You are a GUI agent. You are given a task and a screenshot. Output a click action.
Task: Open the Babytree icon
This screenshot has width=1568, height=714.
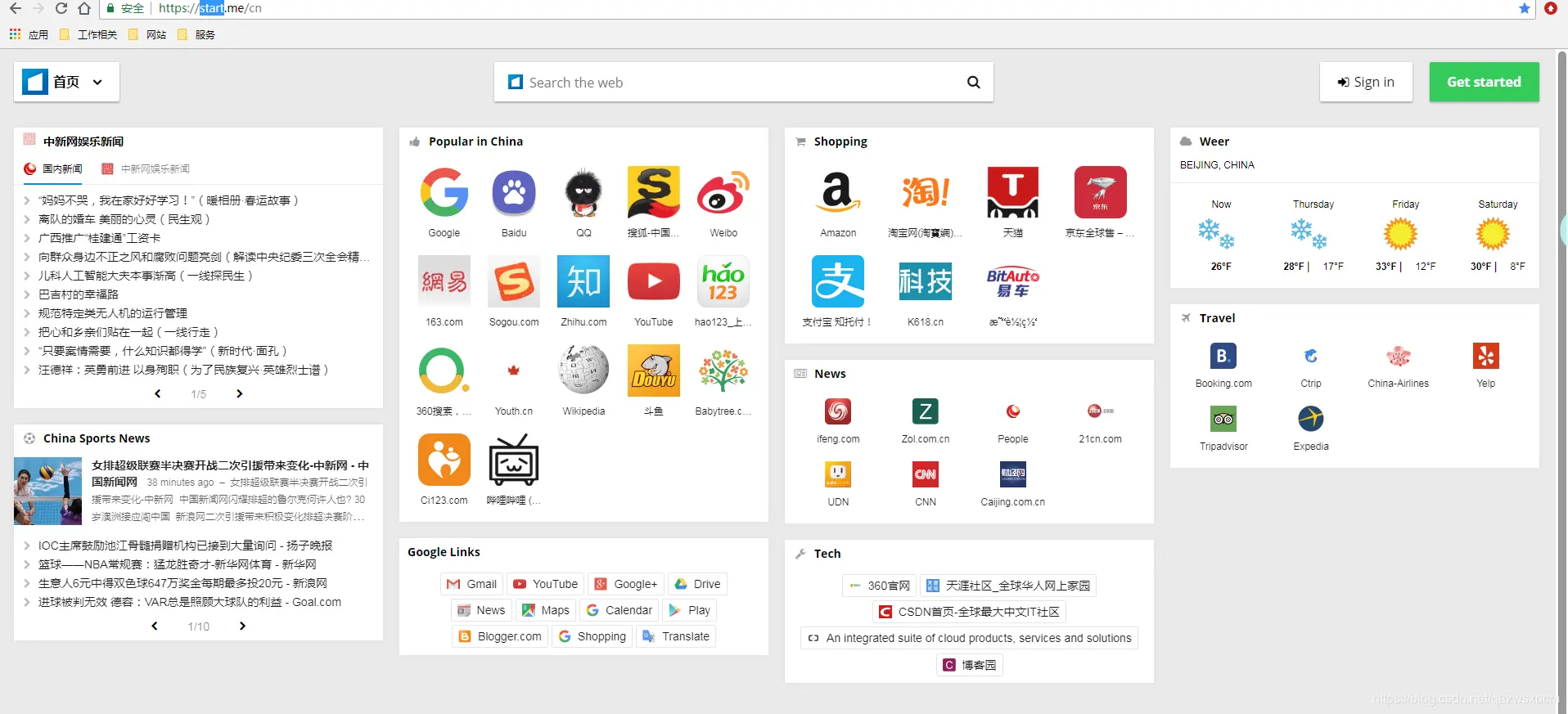[x=723, y=370]
